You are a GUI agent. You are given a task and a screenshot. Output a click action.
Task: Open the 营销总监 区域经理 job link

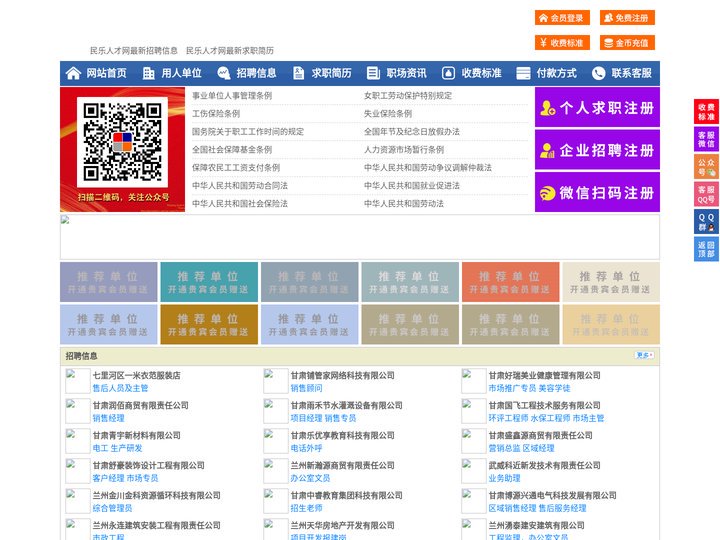[x=521, y=448]
